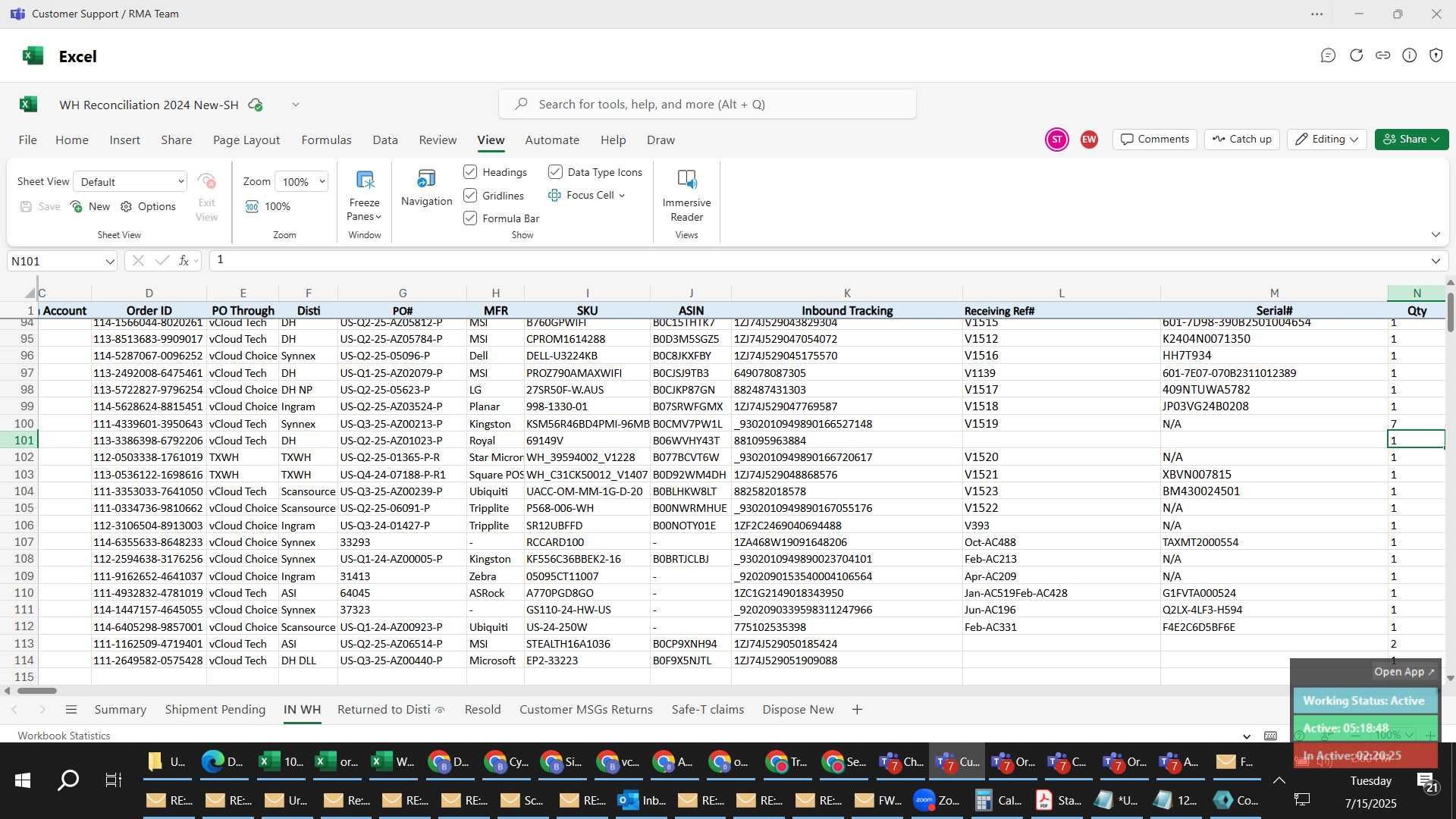This screenshot has width=1456, height=819.
Task: Toggle the Headings checkbox
Action: point(470,172)
